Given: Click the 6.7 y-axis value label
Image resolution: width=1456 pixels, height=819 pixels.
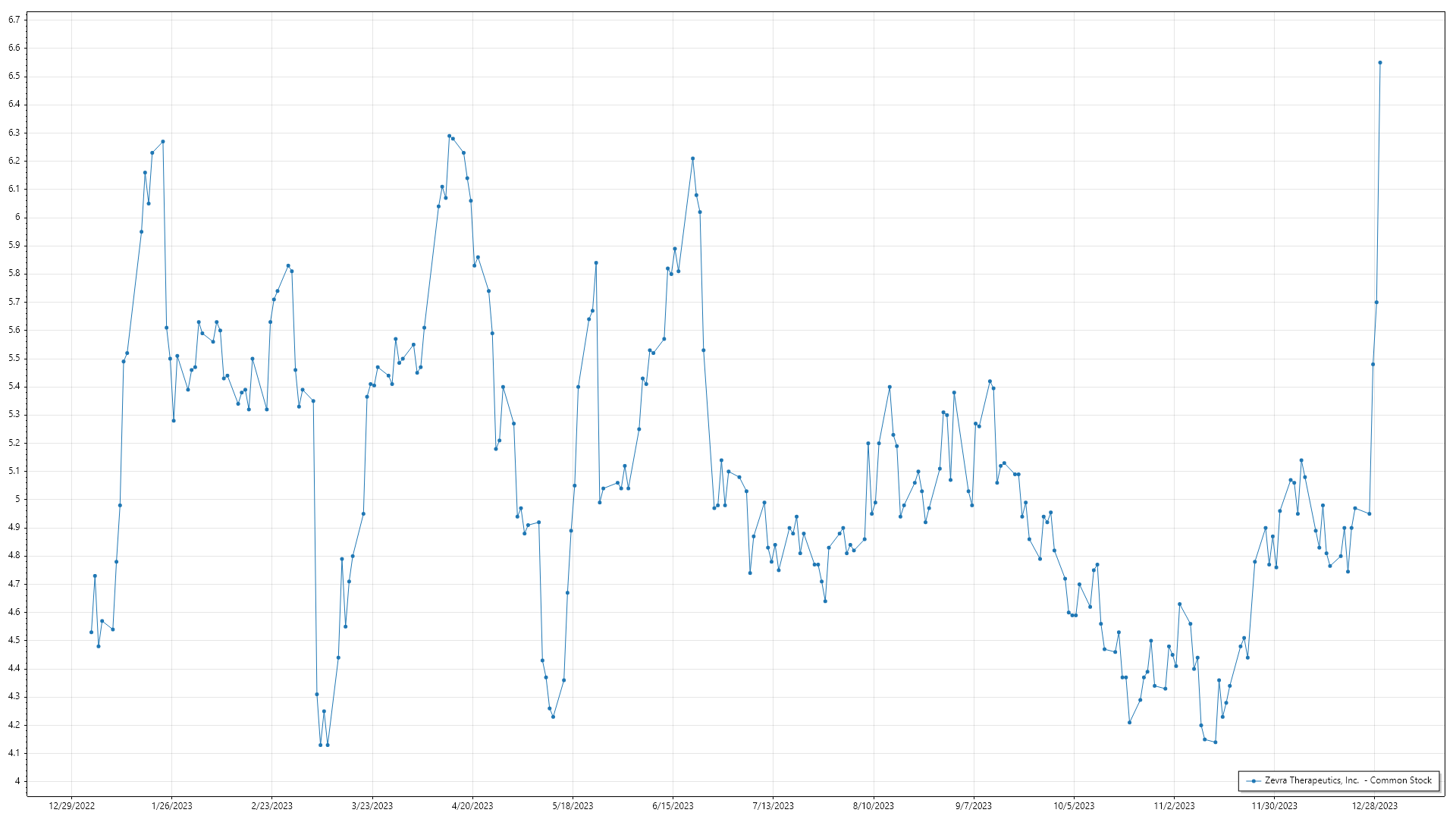Looking at the screenshot, I should coord(14,20).
